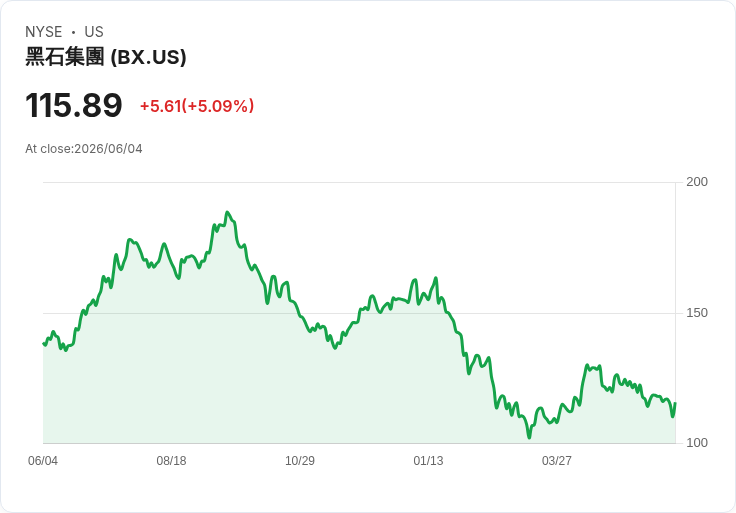Image resolution: width=736 pixels, height=513 pixels.
Task: Click the rightmost end point of the green line
Action: (x=675, y=403)
